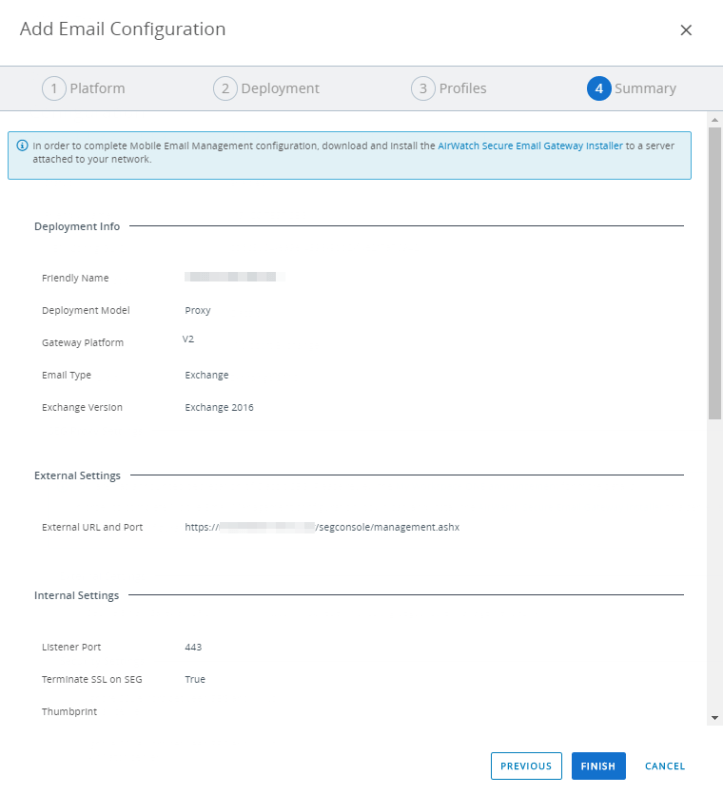Click the External Settings section heading
This screenshot has width=723, height=795.
tap(77, 476)
